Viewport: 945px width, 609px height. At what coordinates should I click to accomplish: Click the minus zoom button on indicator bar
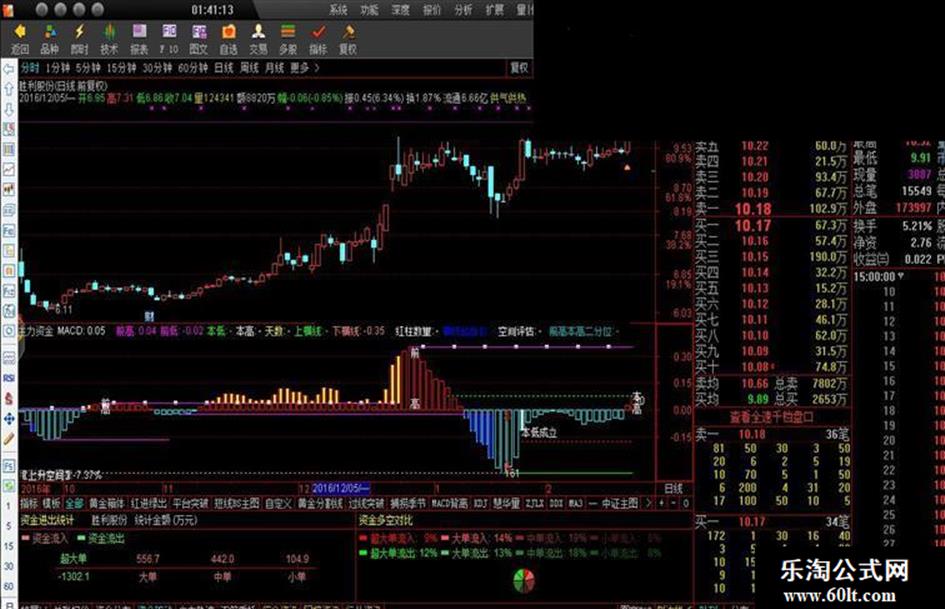(673, 502)
